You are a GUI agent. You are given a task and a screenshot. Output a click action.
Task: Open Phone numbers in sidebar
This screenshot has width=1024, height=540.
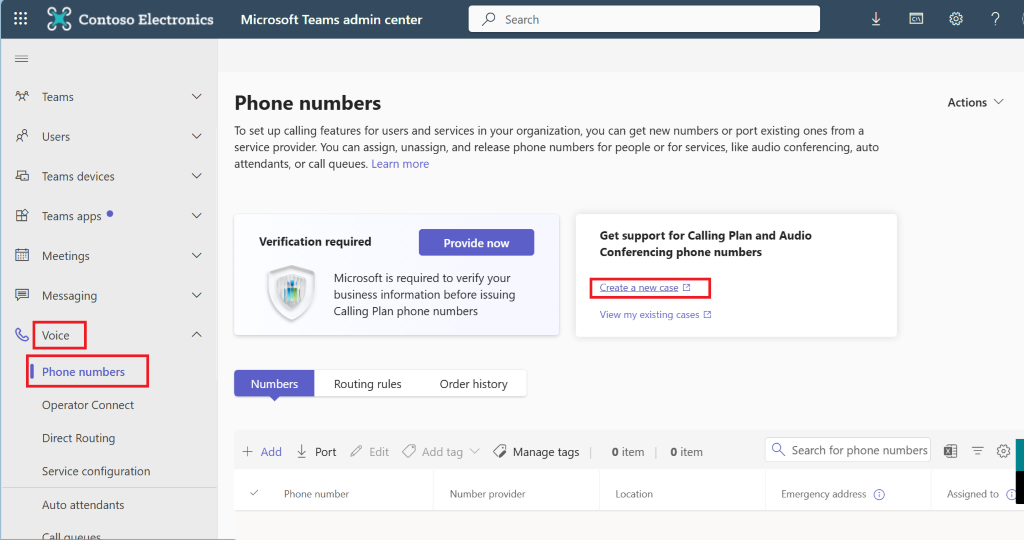pyautogui.click(x=83, y=372)
